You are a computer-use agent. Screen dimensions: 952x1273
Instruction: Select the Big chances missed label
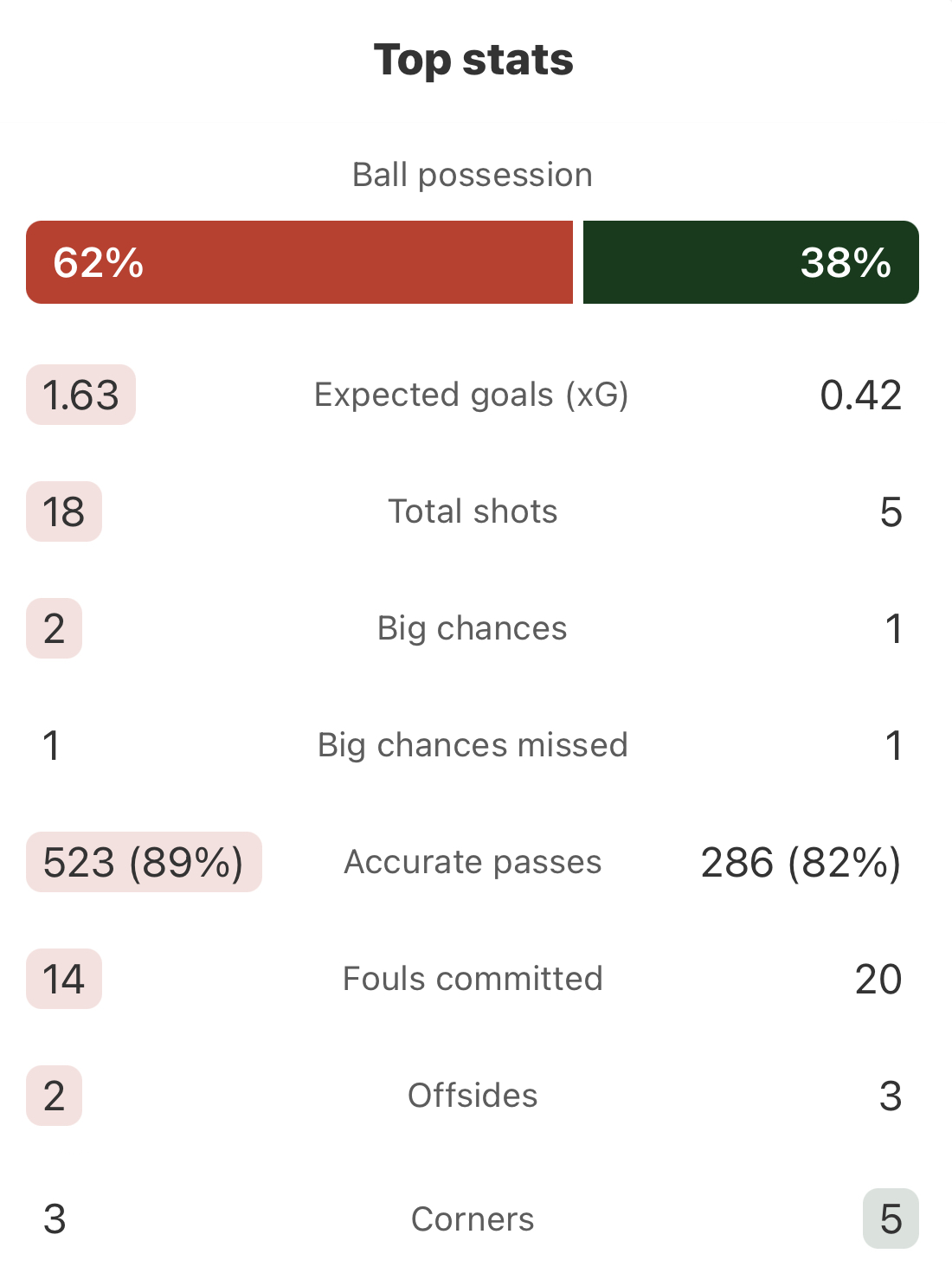[473, 745]
